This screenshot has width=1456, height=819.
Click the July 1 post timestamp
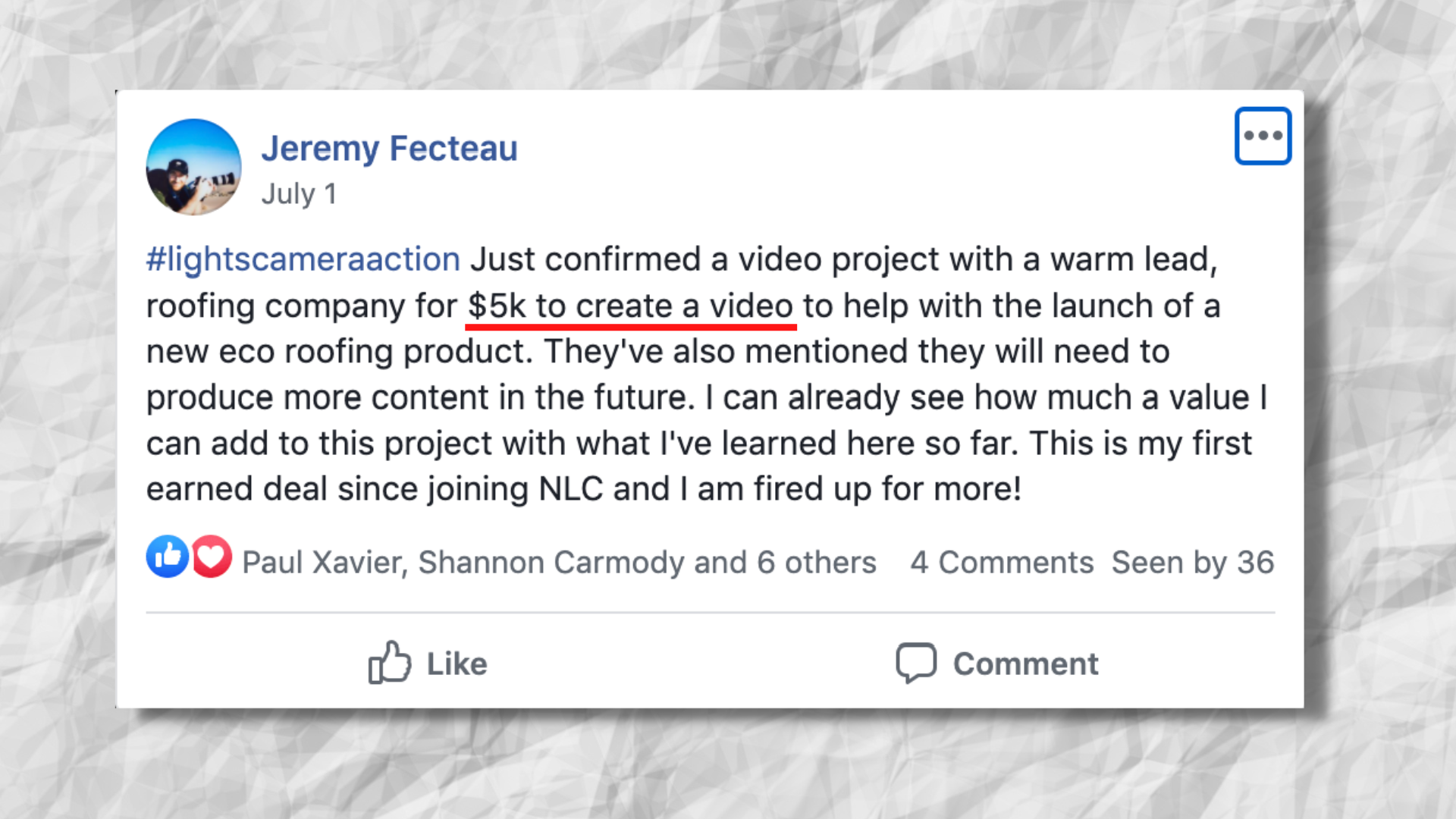coord(299,194)
